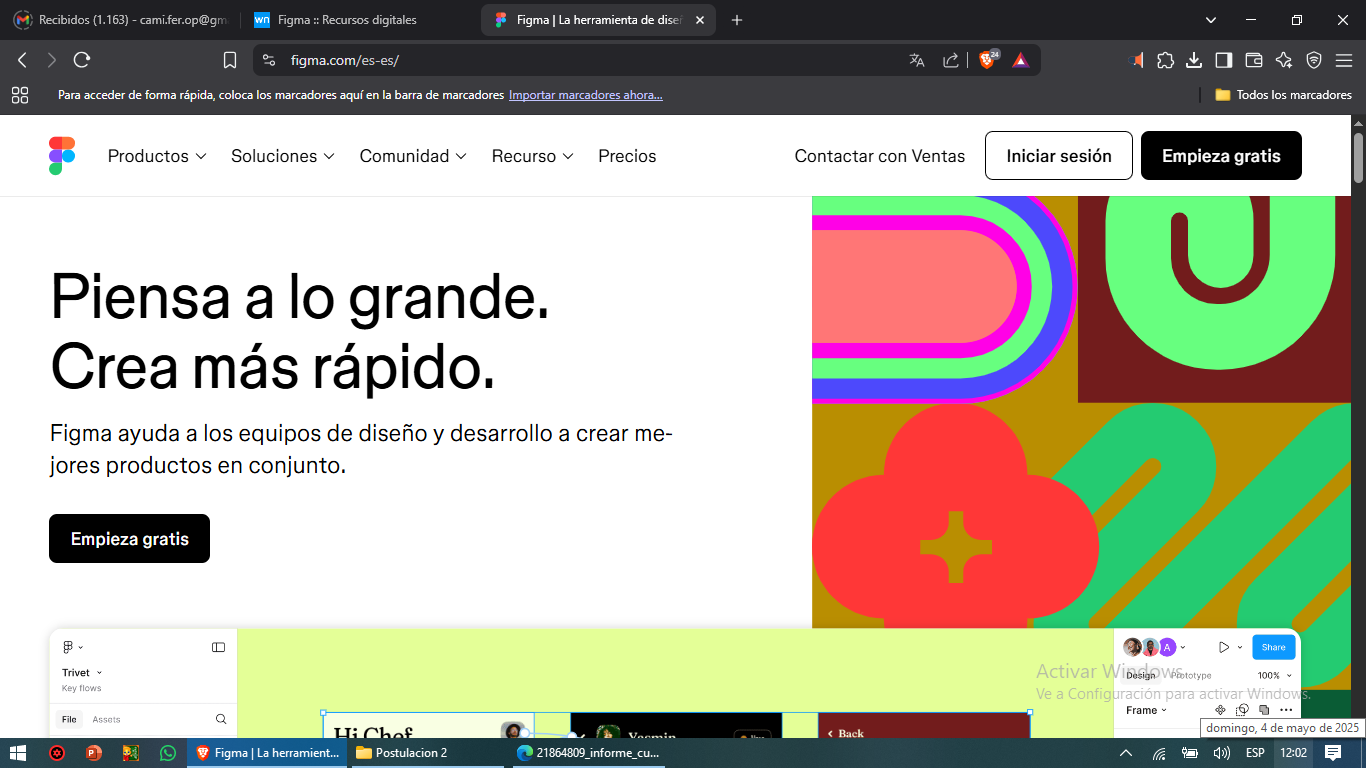Image resolution: width=1366 pixels, height=768 pixels.
Task: Reload the page with the refresh icon
Action: 82,60
